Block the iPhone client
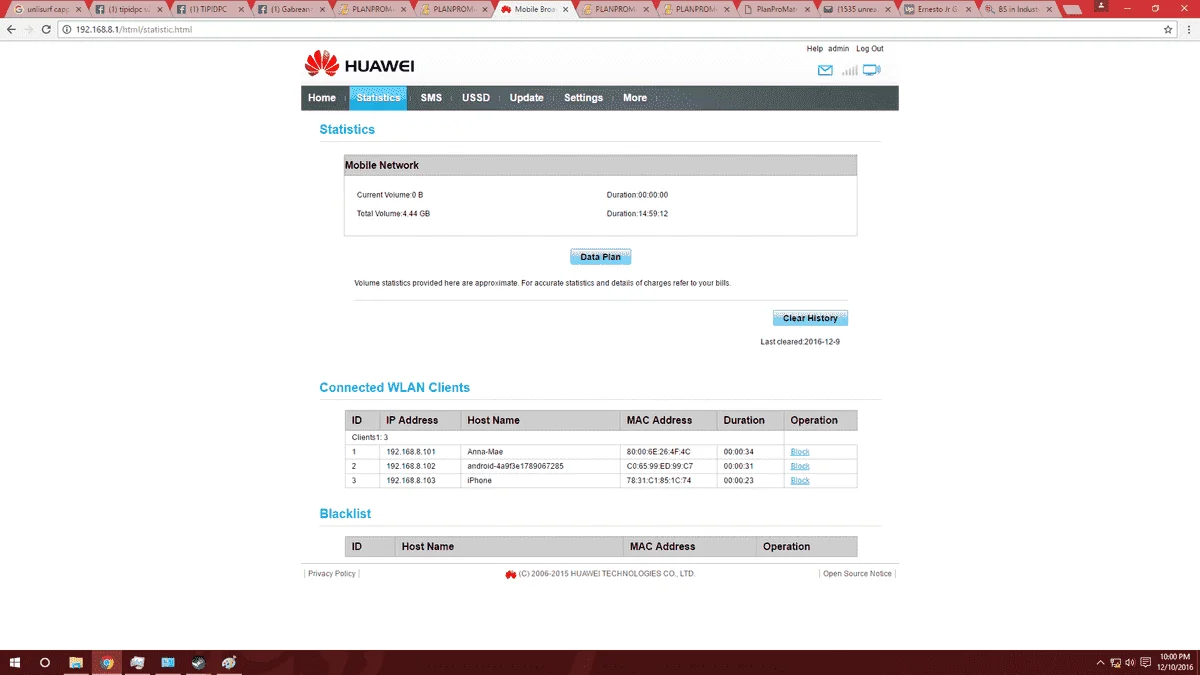Image resolution: width=1200 pixels, height=675 pixels. click(x=800, y=481)
